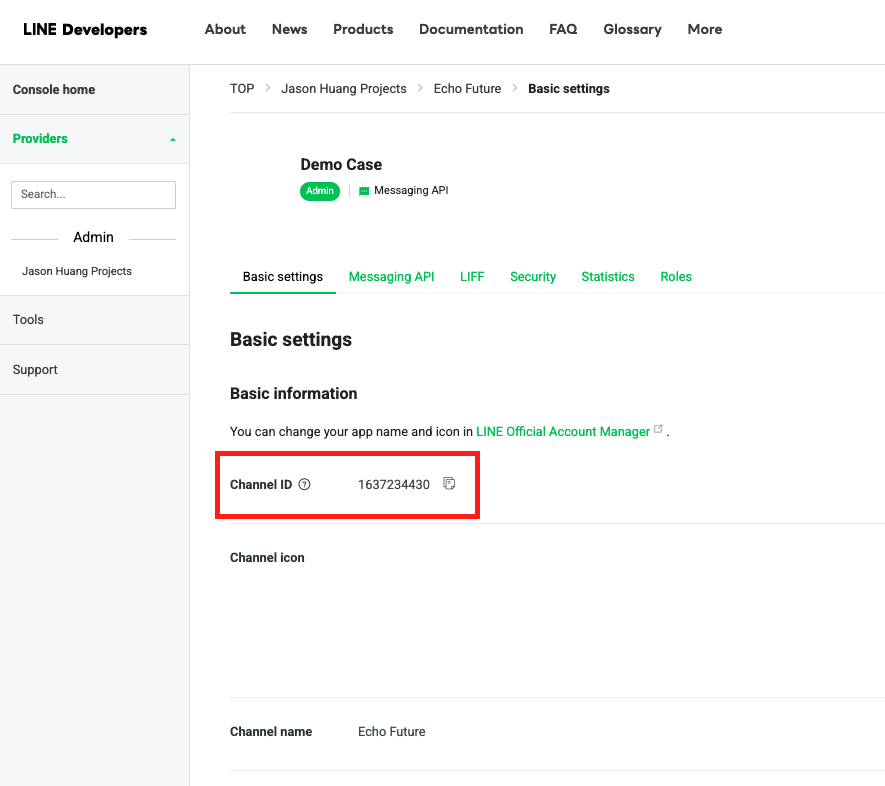View the Statistics tab
The height and width of the screenshot is (786, 885).
point(607,277)
